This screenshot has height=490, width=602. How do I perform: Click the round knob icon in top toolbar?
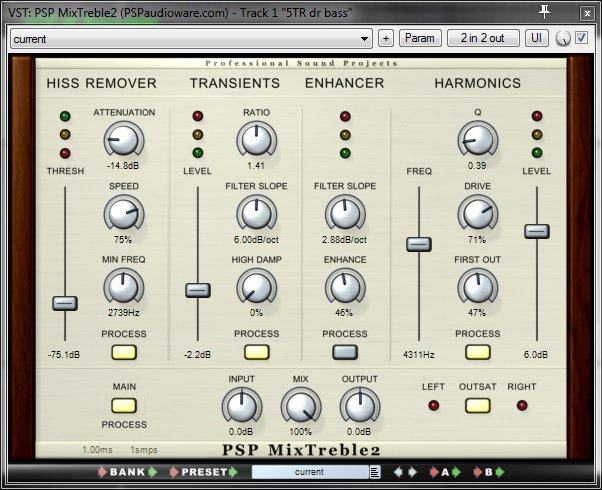click(x=563, y=38)
